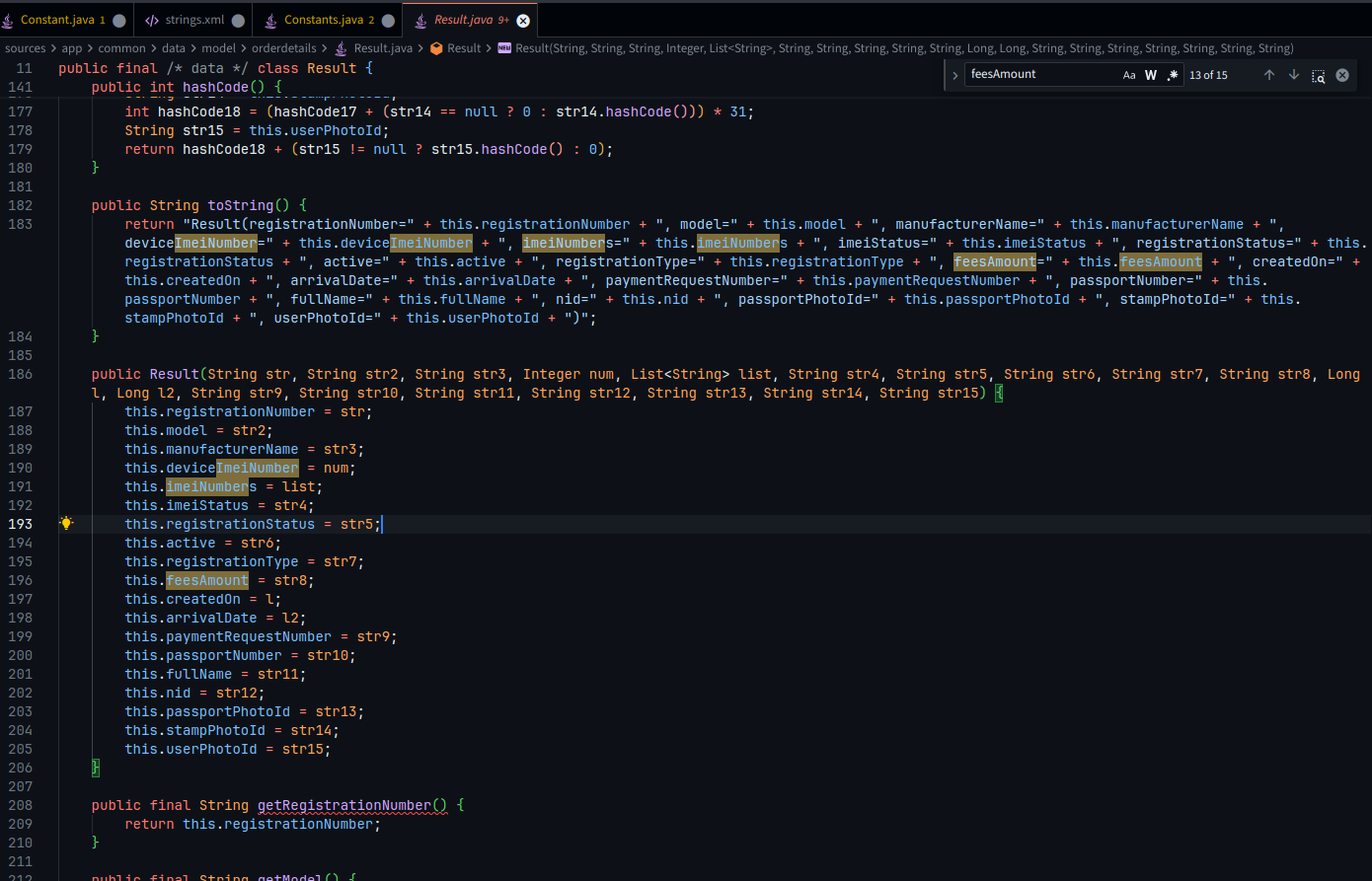Click sticky header 'public final class Result'
Screen dimensions: 1372x881
[x=215, y=68]
